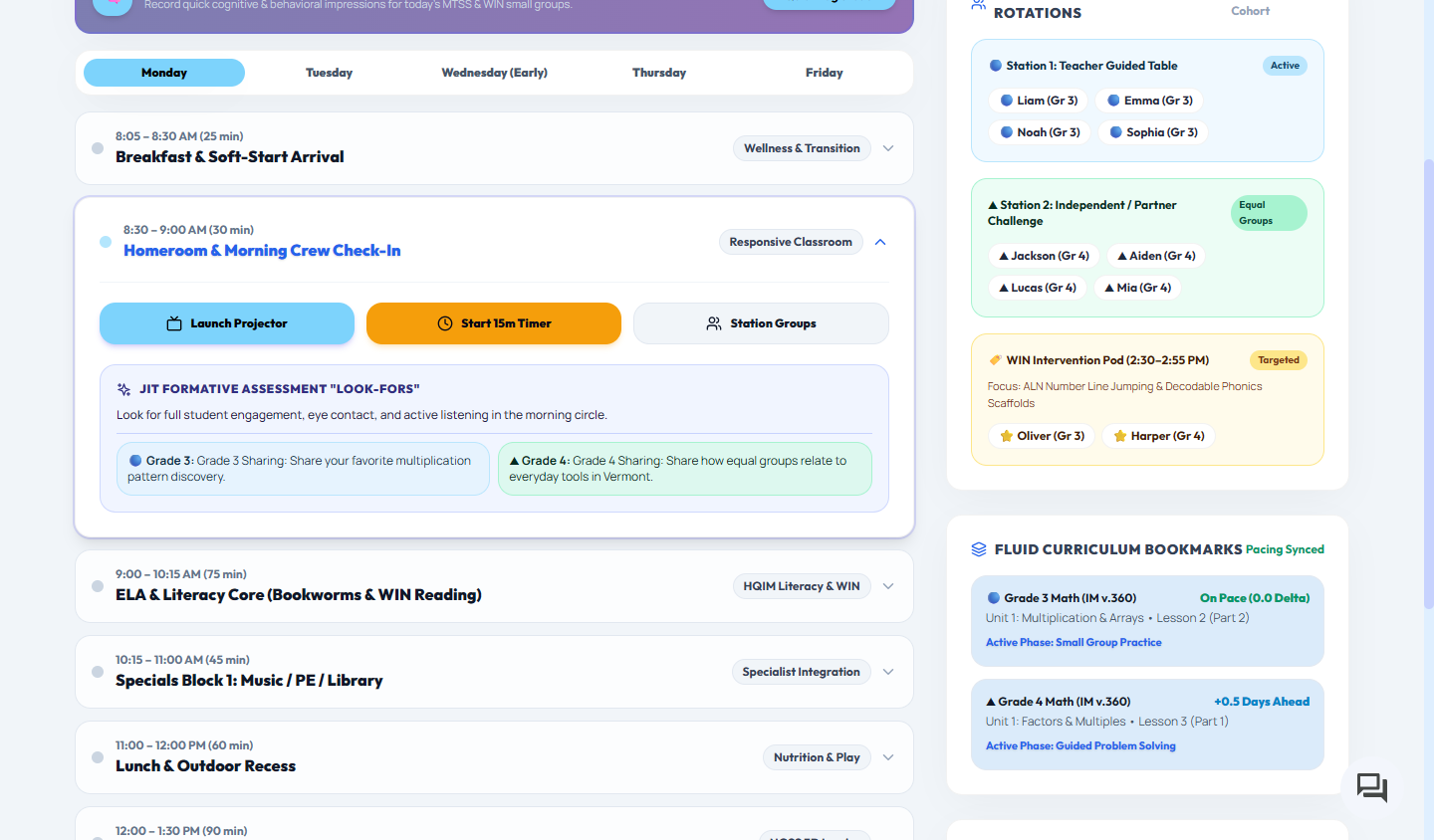Click the status dot for ELA & Literacy Core
Viewport: 1434px width, 840px height.
pos(98,586)
